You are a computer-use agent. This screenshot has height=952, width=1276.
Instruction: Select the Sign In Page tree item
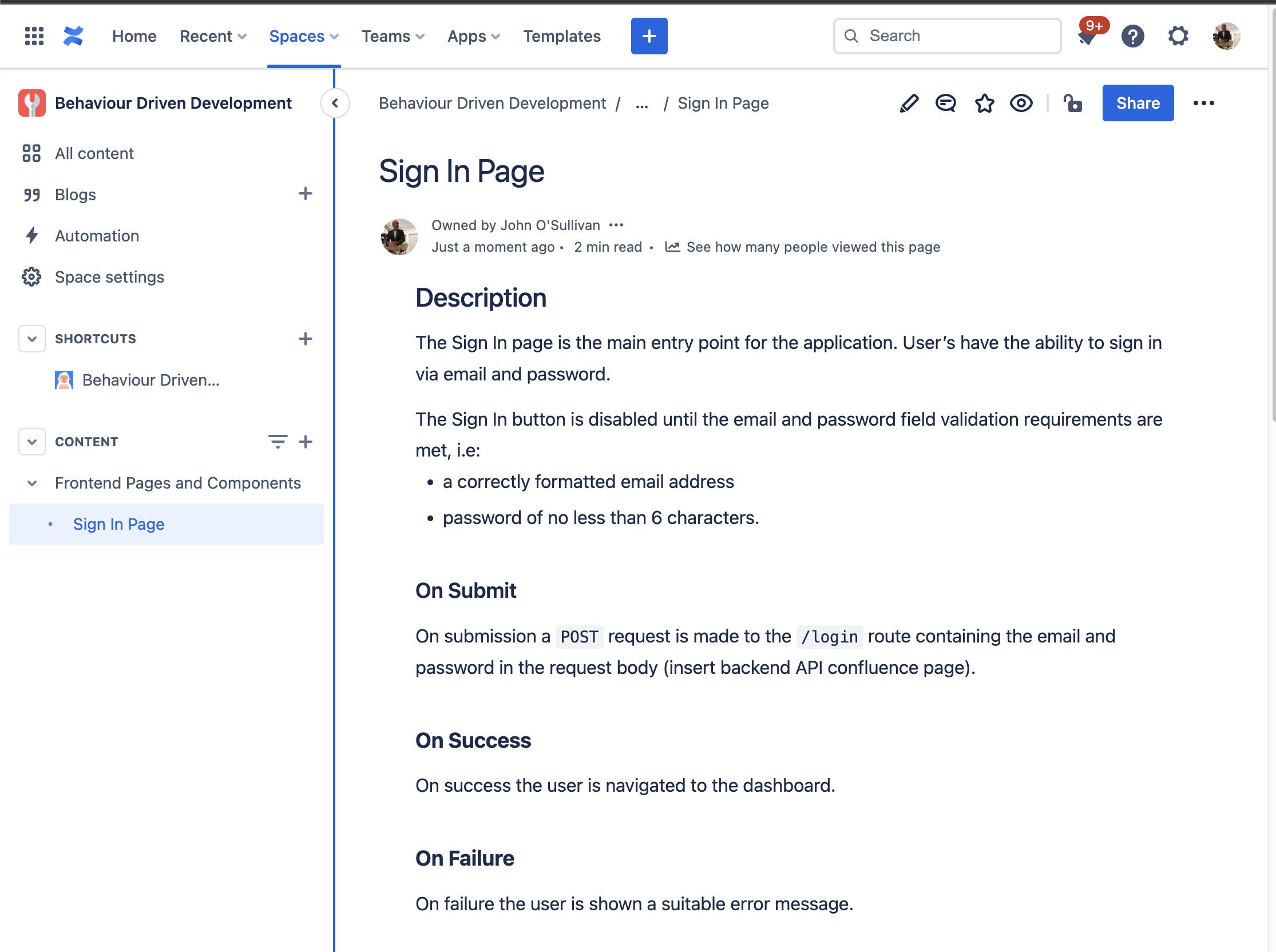[119, 523]
